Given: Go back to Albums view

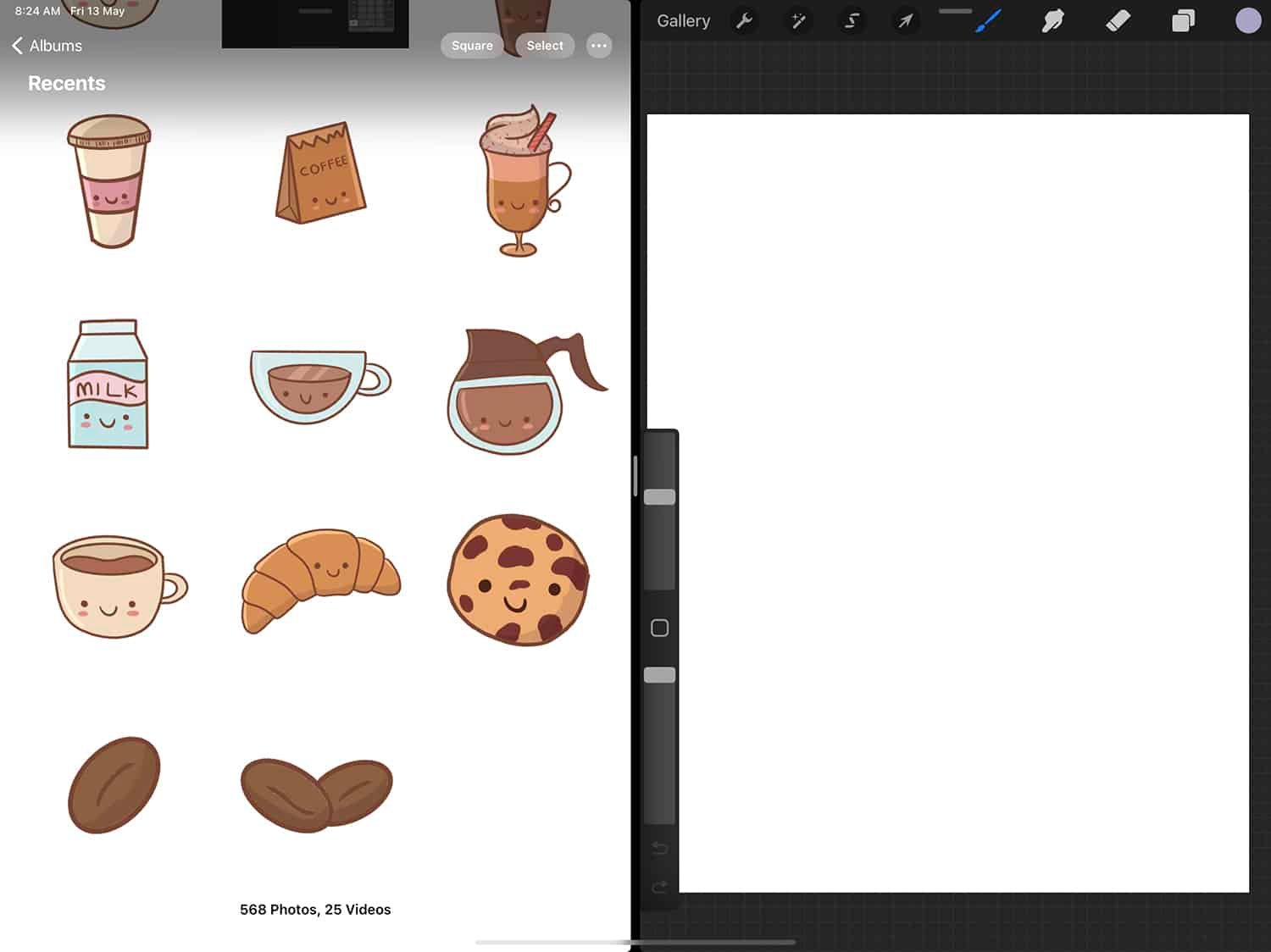Looking at the screenshot, I should pyautogui.click(x=47, y=45).
